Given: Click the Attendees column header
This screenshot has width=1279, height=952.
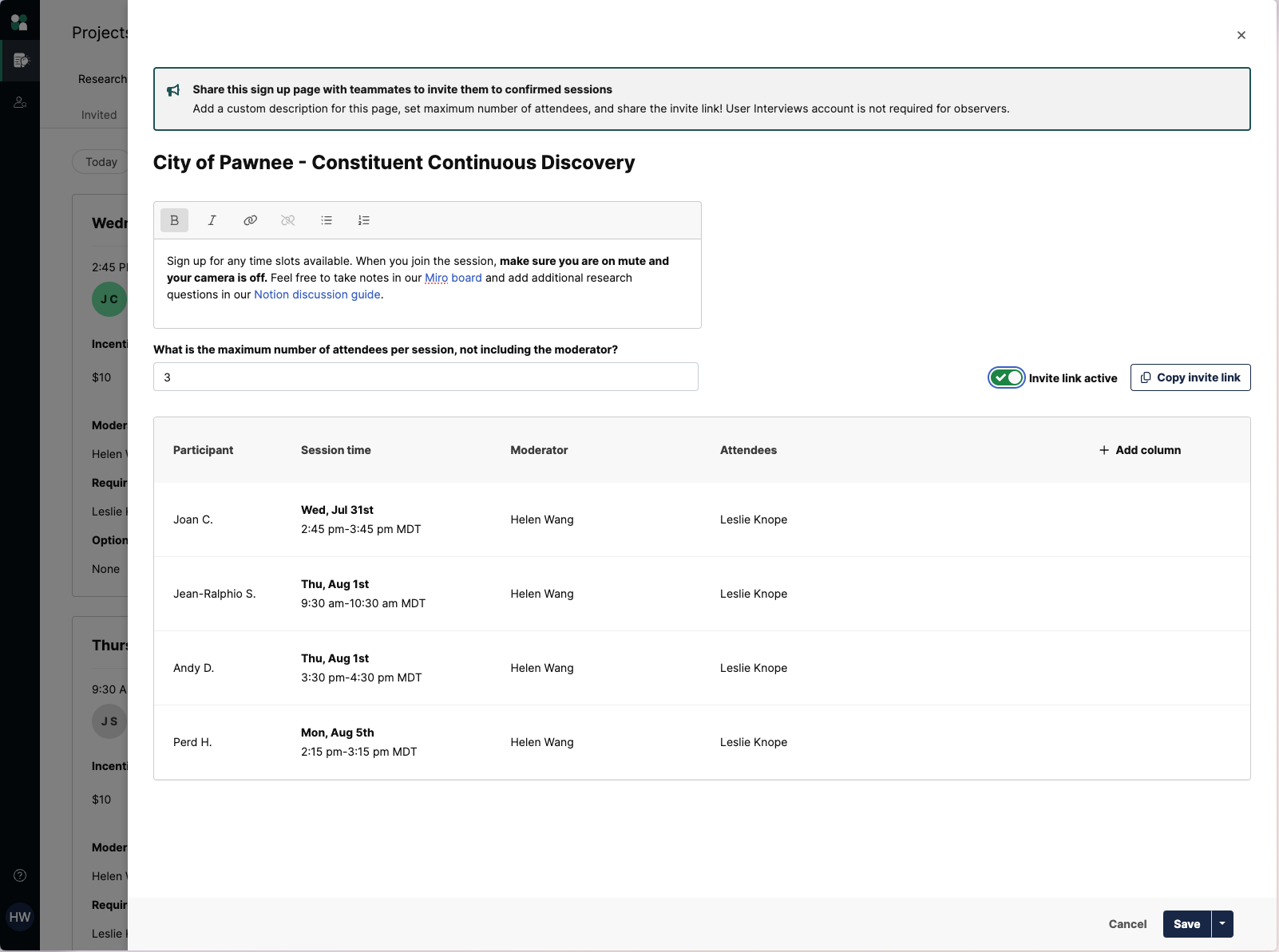Looking at the screenshot, I should point(748,450).
